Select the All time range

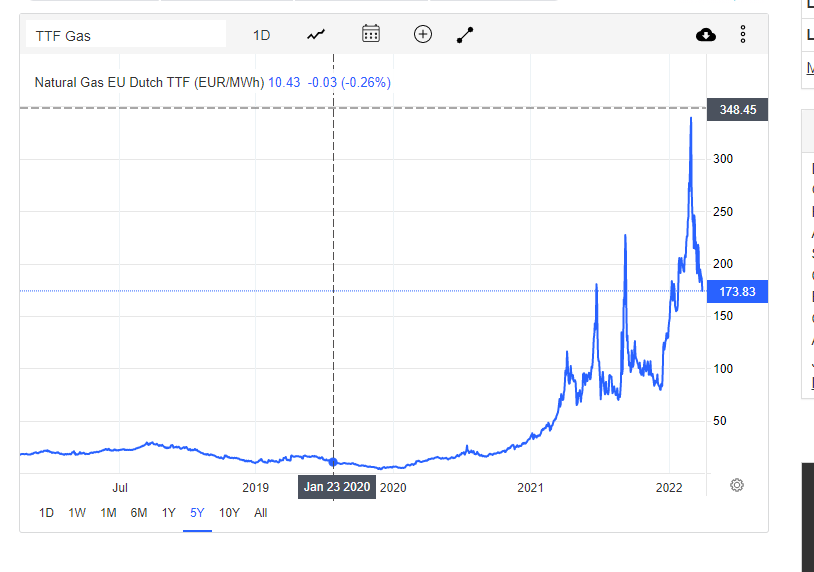tap(261, 513)
